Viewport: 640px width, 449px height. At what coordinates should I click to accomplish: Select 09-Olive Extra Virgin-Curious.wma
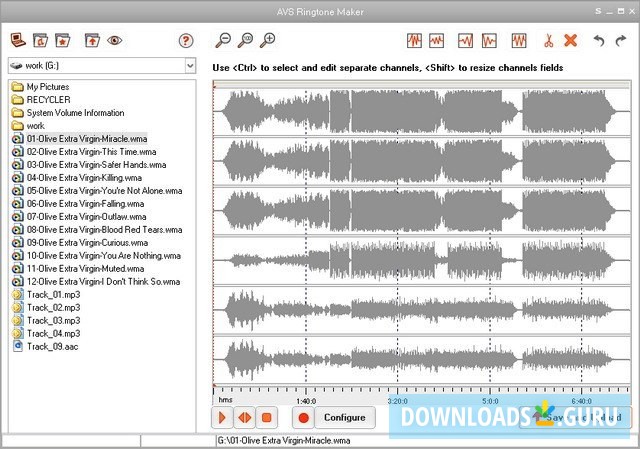coord(87,243)
